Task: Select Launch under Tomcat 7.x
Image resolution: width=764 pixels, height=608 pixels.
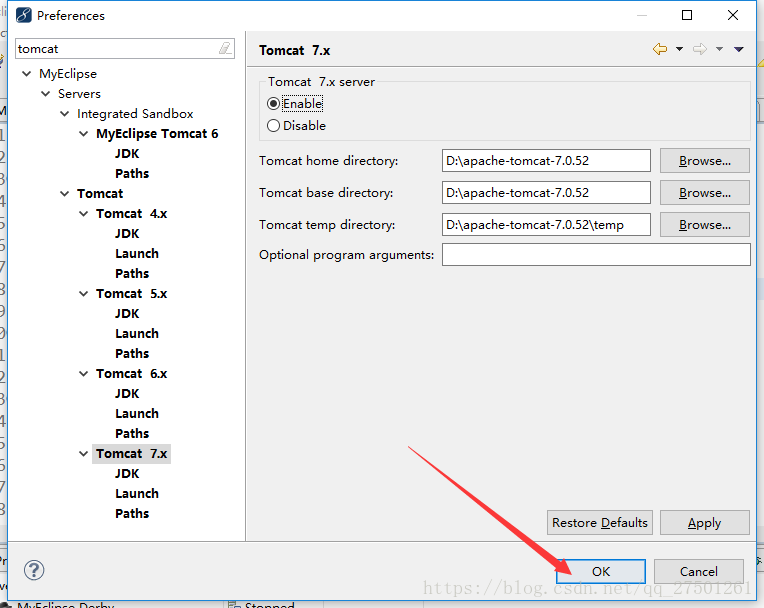Action: pyautogui.click(x=137, y=493)
